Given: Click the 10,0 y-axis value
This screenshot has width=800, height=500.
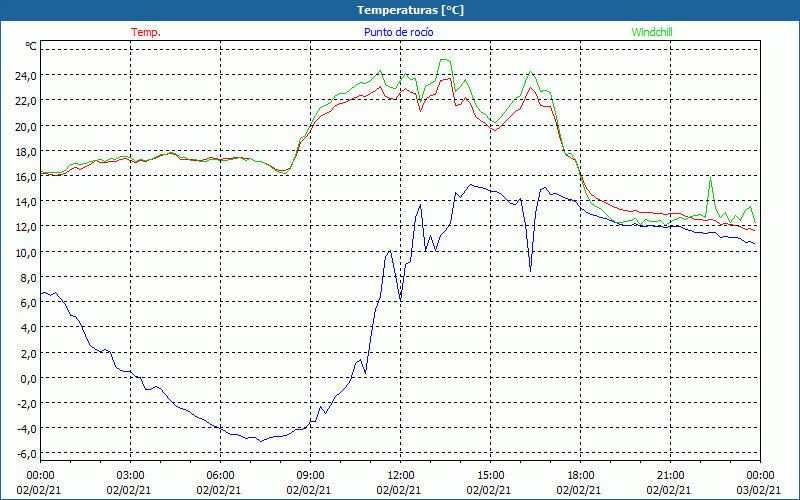Looking at the screenshot, I should [x=26, y=253].
